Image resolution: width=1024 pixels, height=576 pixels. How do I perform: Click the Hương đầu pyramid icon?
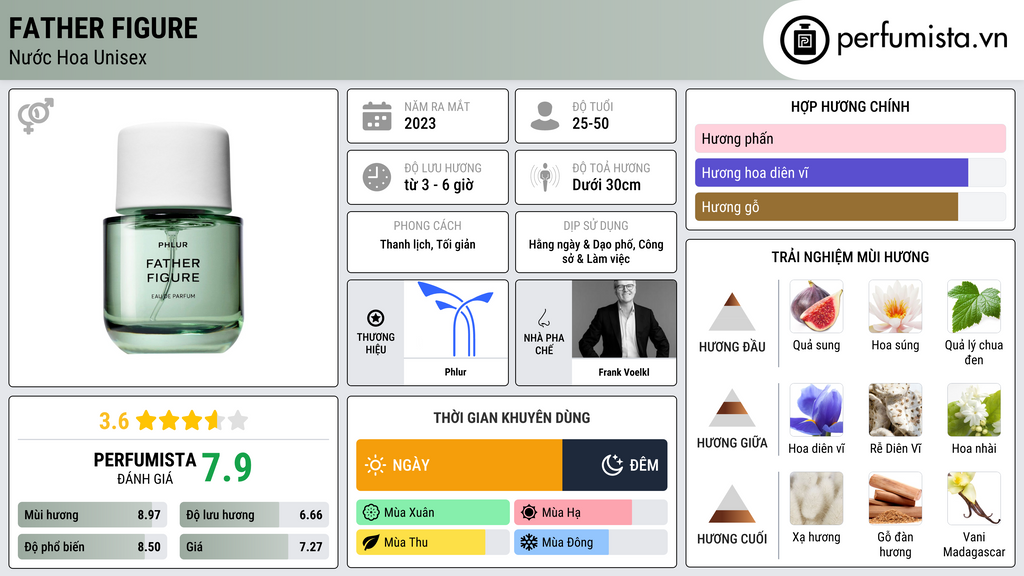click(x=732, y=312)
